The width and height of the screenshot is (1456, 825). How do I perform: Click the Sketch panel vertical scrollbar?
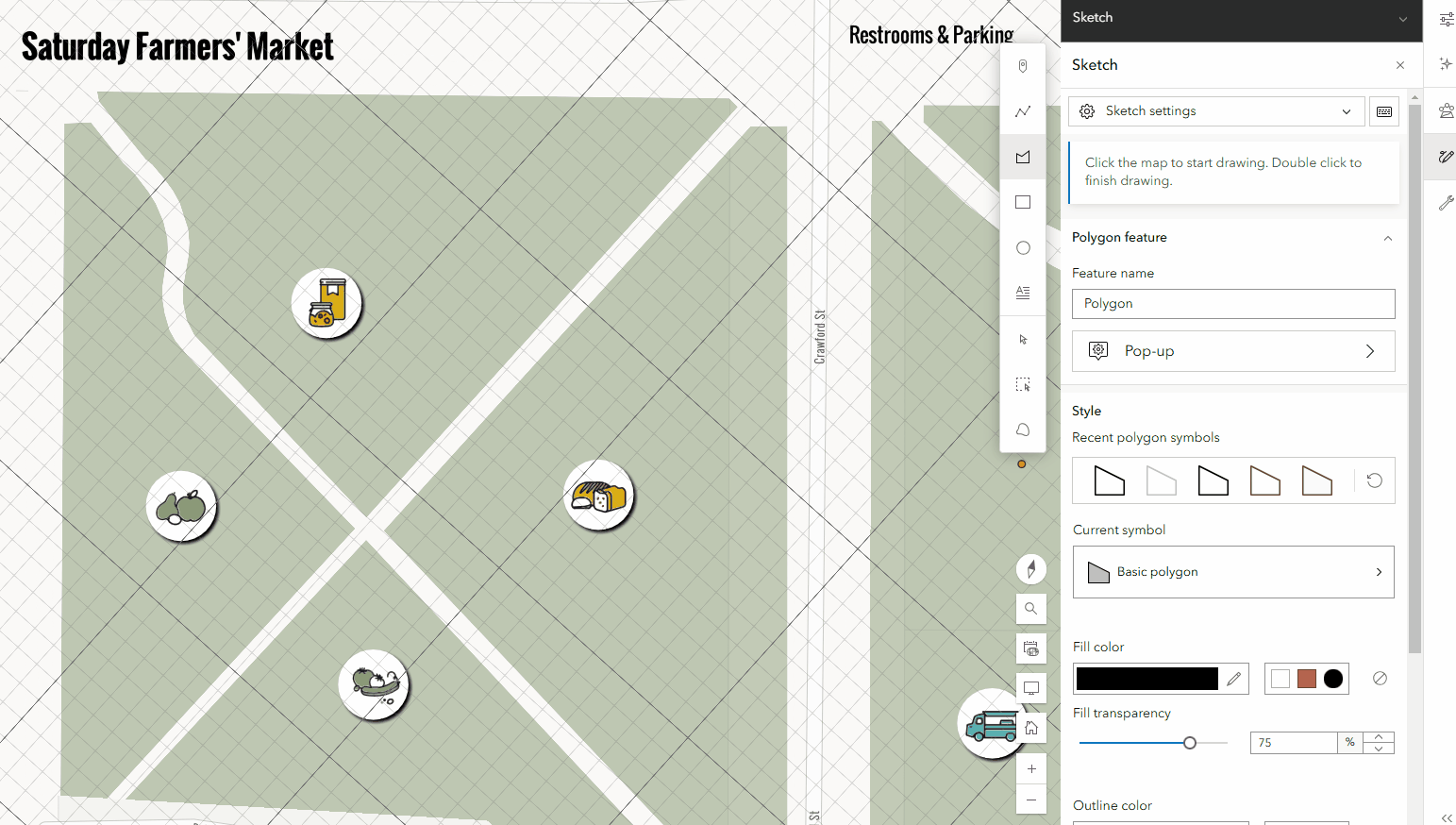click(x=1414, y=378)
